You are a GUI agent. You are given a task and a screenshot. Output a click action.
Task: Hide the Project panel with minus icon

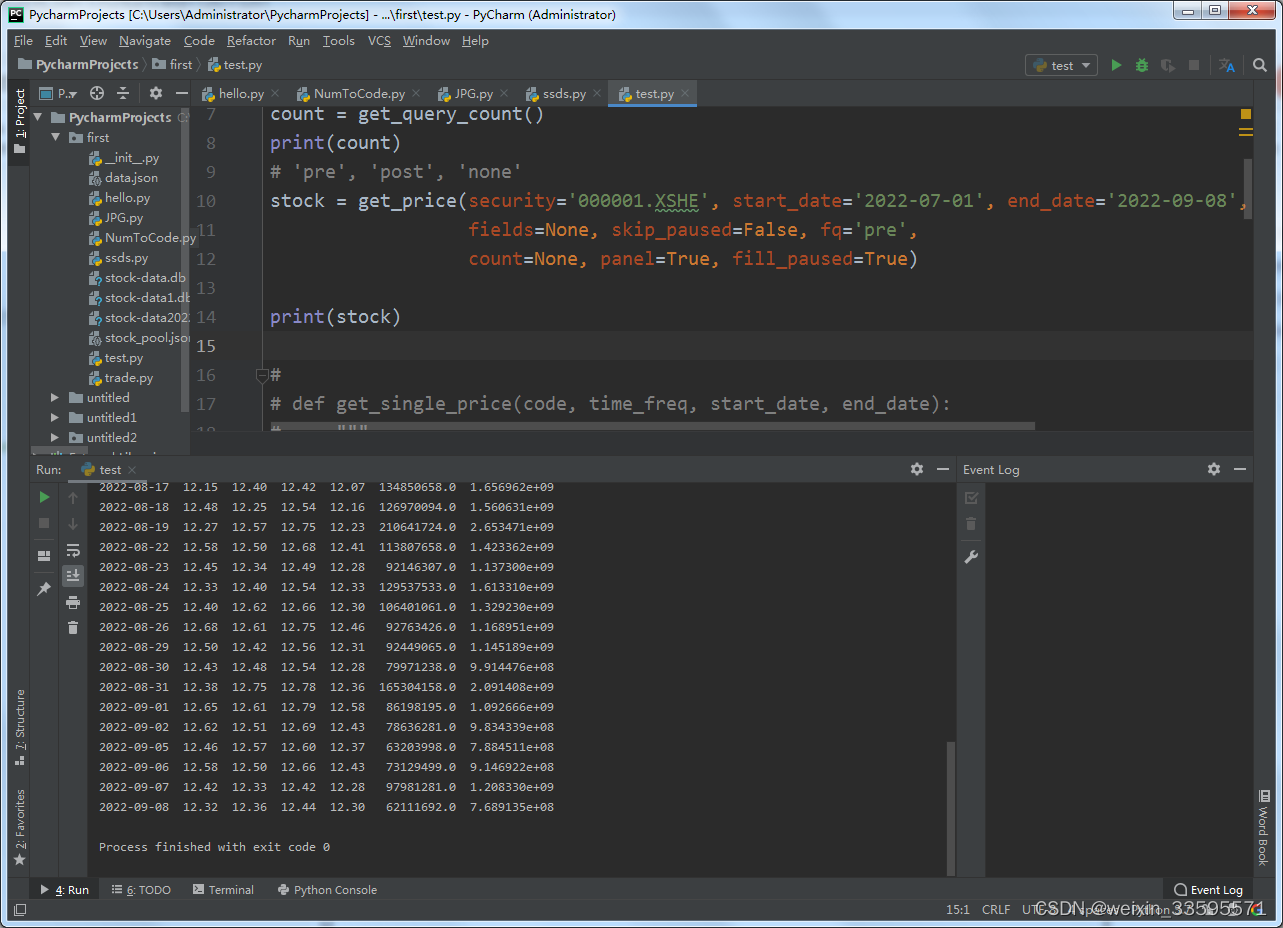[x=181, y=93]
